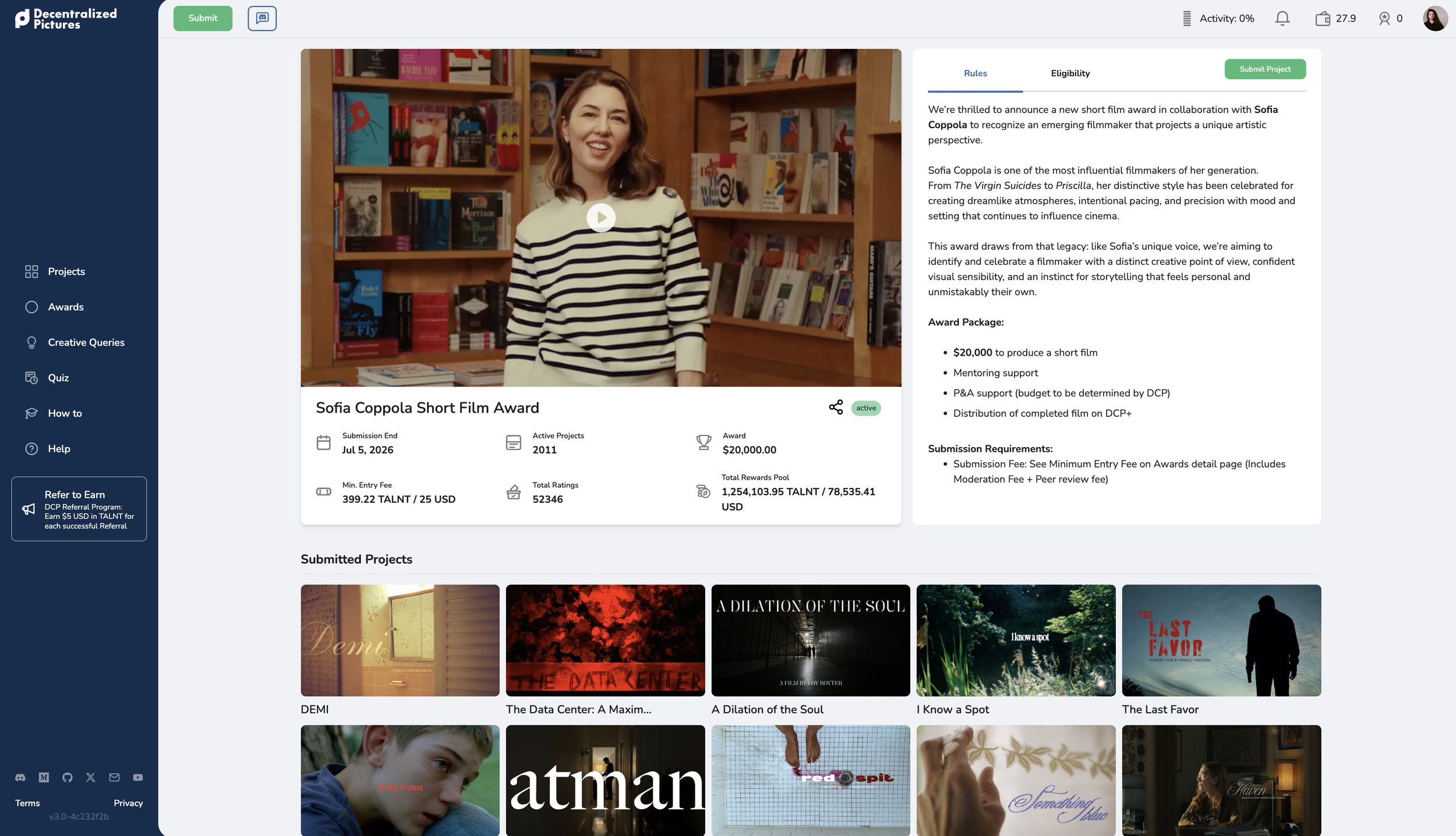Open the DEMI project thumbnail
Viewport: 1456px width, 836px height.
coord(400,640)
